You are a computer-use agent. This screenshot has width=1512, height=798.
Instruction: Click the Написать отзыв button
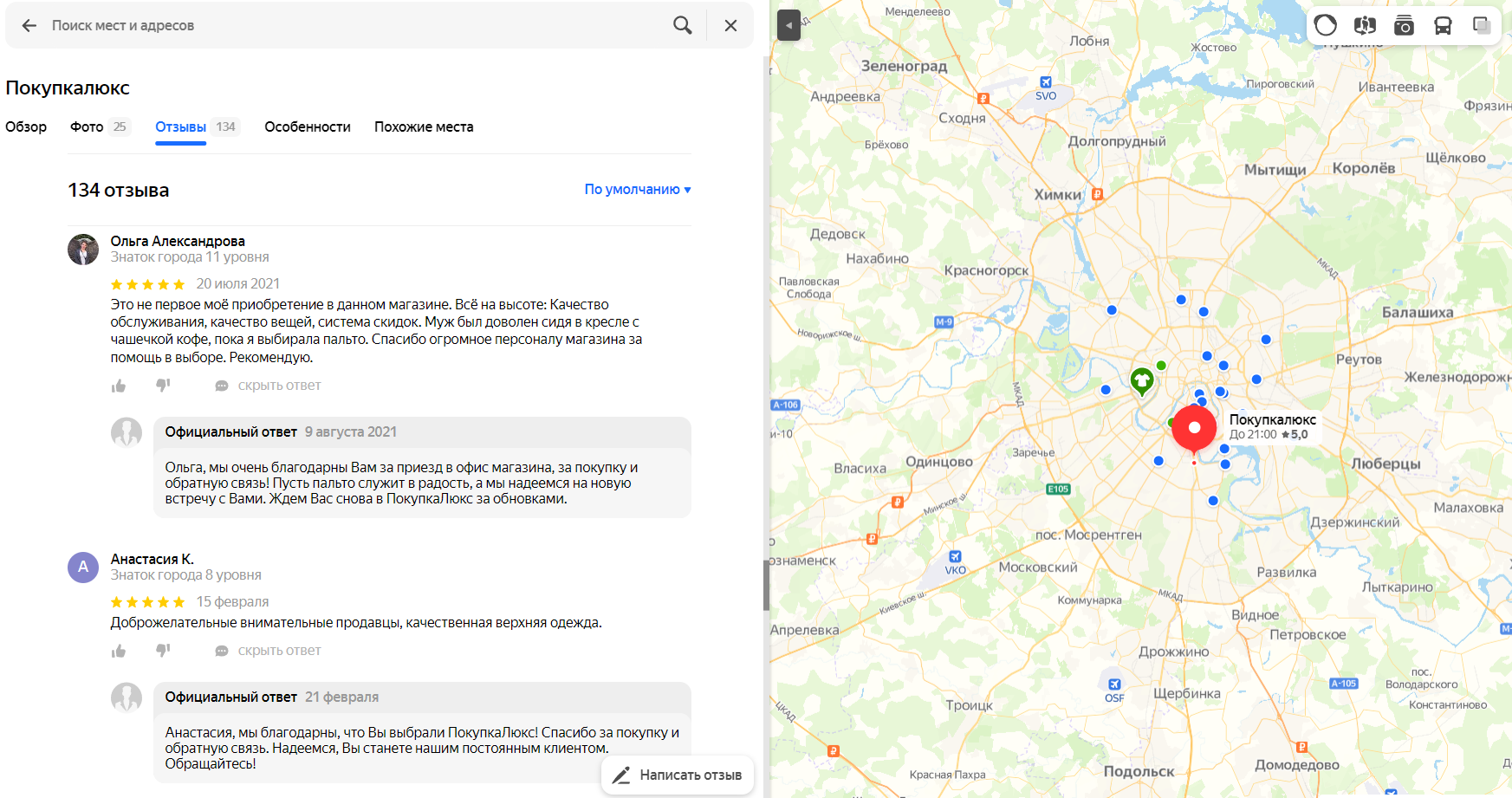click(x=678, y=775)
